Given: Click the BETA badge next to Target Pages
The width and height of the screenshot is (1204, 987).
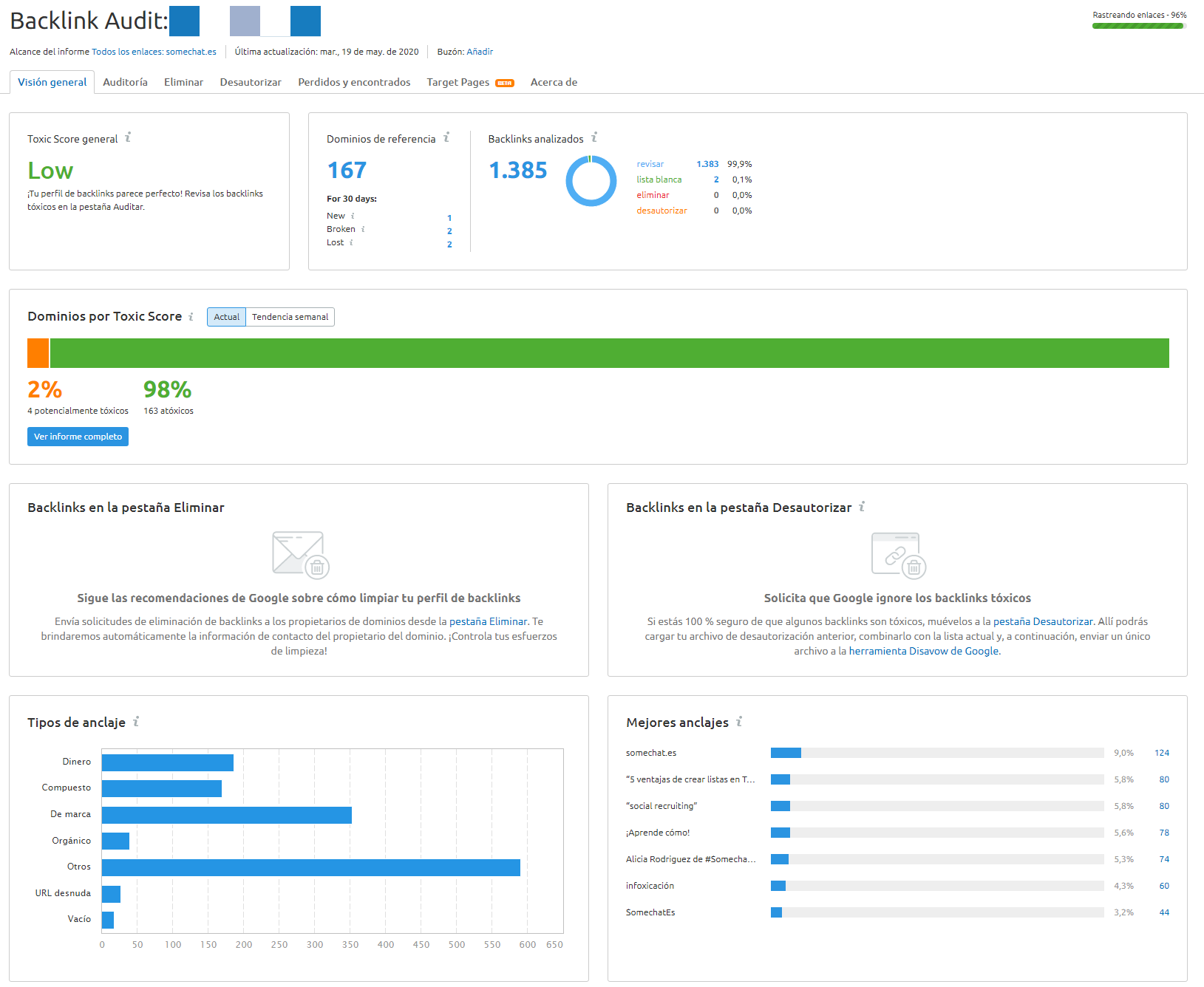Looking at the screenshot, I should [505, 83].
